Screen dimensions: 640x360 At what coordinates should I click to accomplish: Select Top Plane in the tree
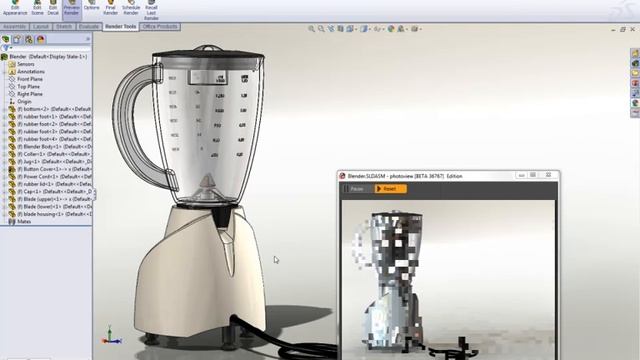29,87
